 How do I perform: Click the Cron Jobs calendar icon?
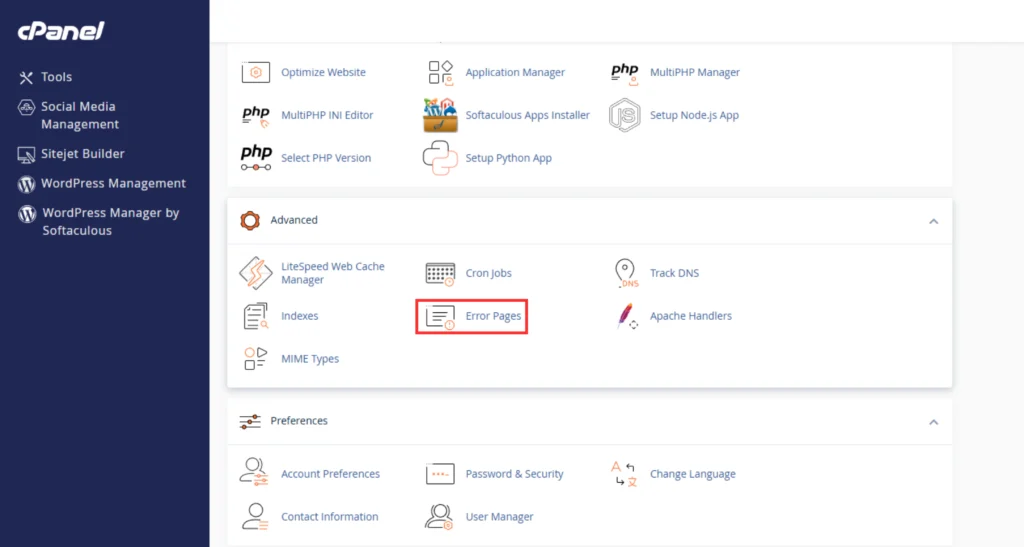click(440, 274)
